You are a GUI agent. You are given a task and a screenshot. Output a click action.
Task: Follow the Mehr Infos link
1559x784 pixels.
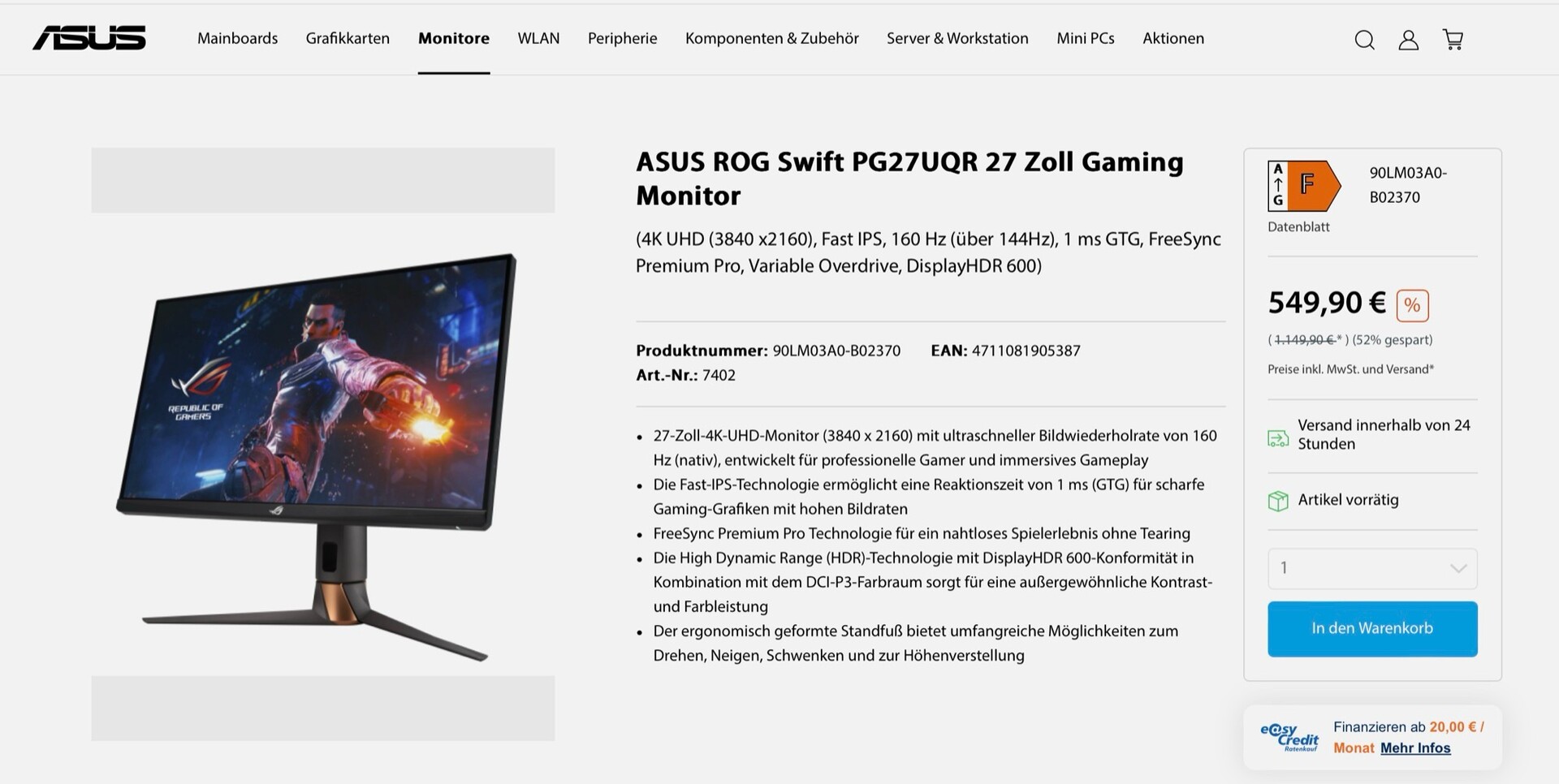[1415, 748]
